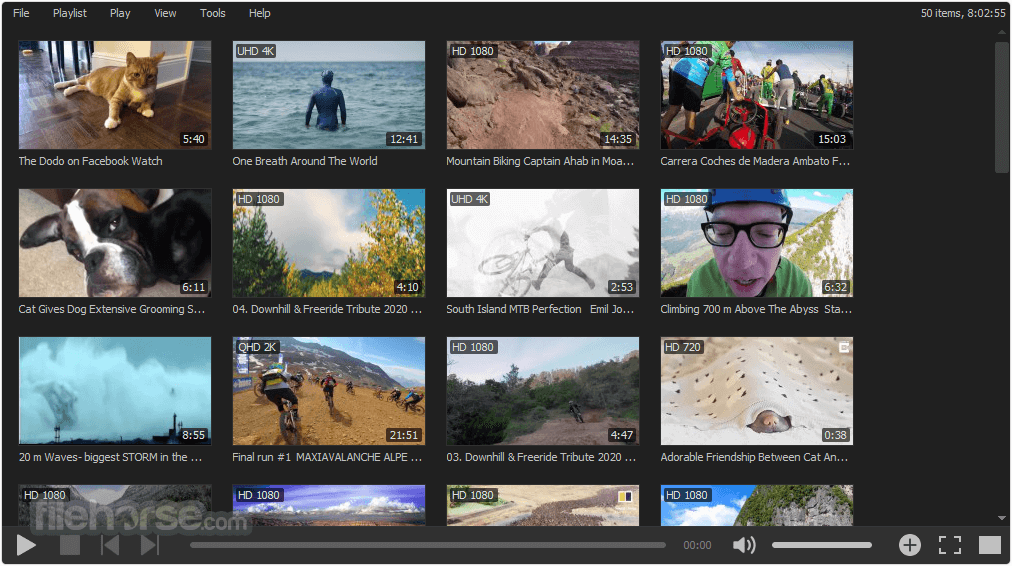
Task: Skip to the previous track
Action: 110,545
